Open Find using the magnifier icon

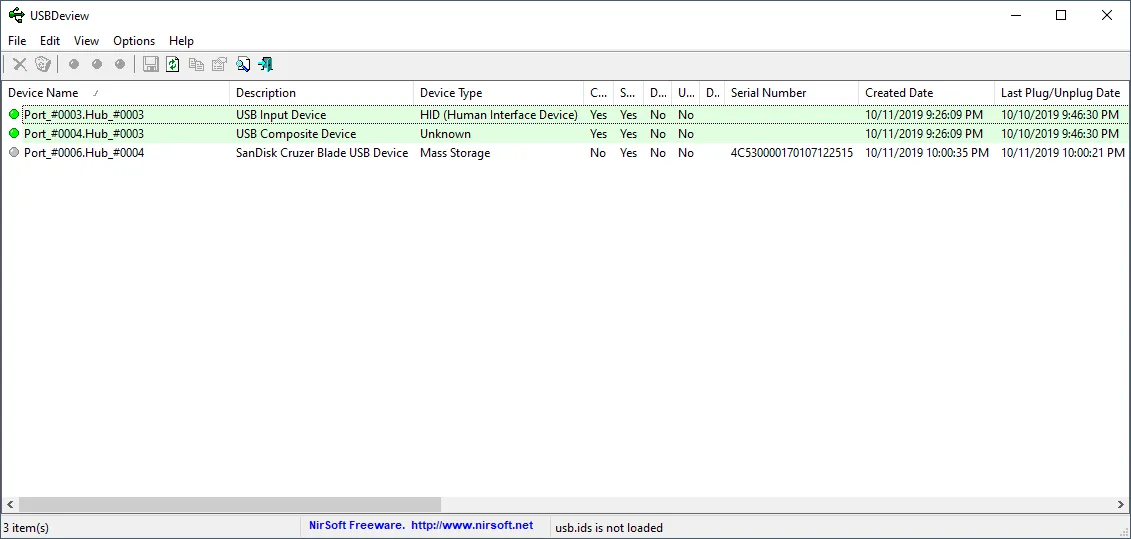pyautogui.click(x=242, y=64)
